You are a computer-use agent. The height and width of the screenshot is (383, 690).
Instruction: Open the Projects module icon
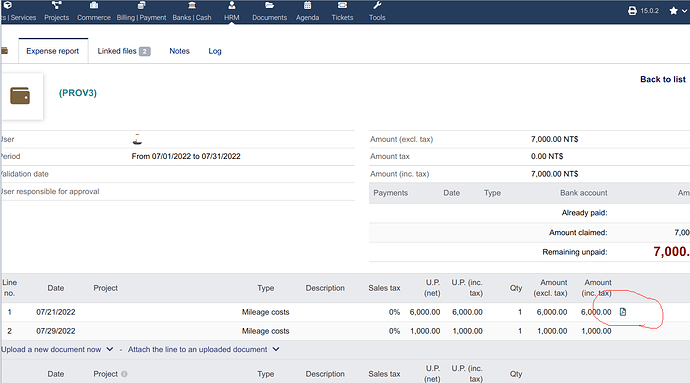tap(57, 5)
